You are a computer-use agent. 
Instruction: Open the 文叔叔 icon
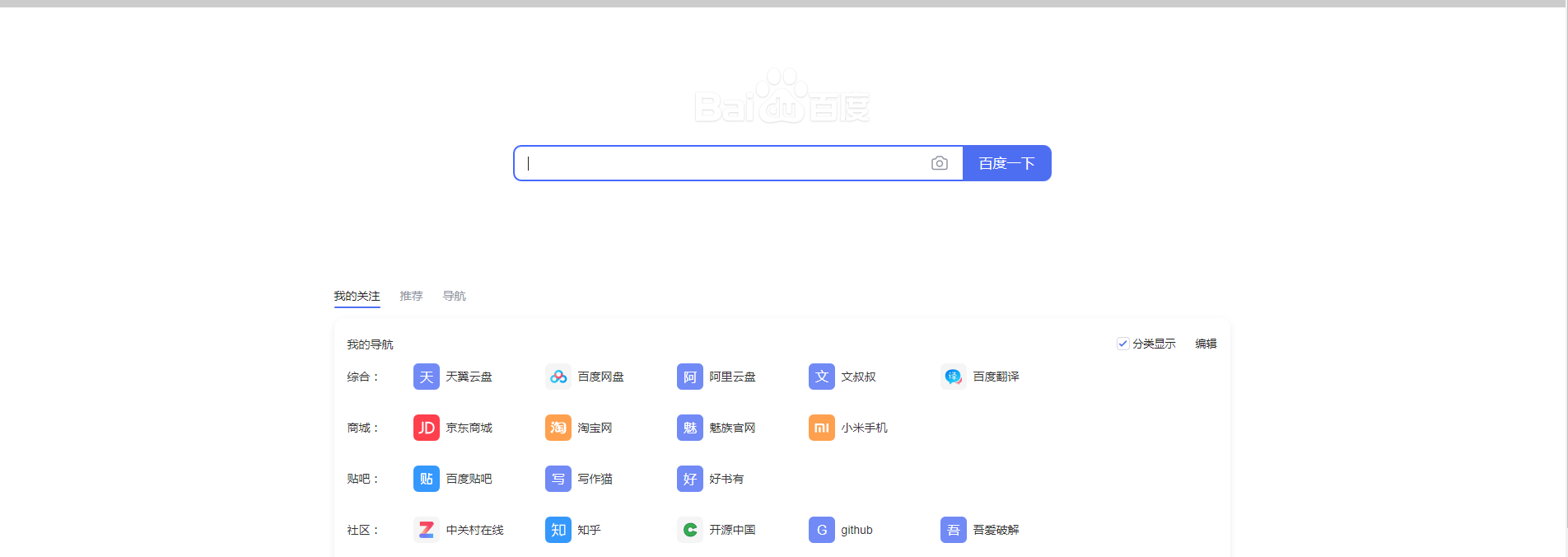tap(822, 377)
